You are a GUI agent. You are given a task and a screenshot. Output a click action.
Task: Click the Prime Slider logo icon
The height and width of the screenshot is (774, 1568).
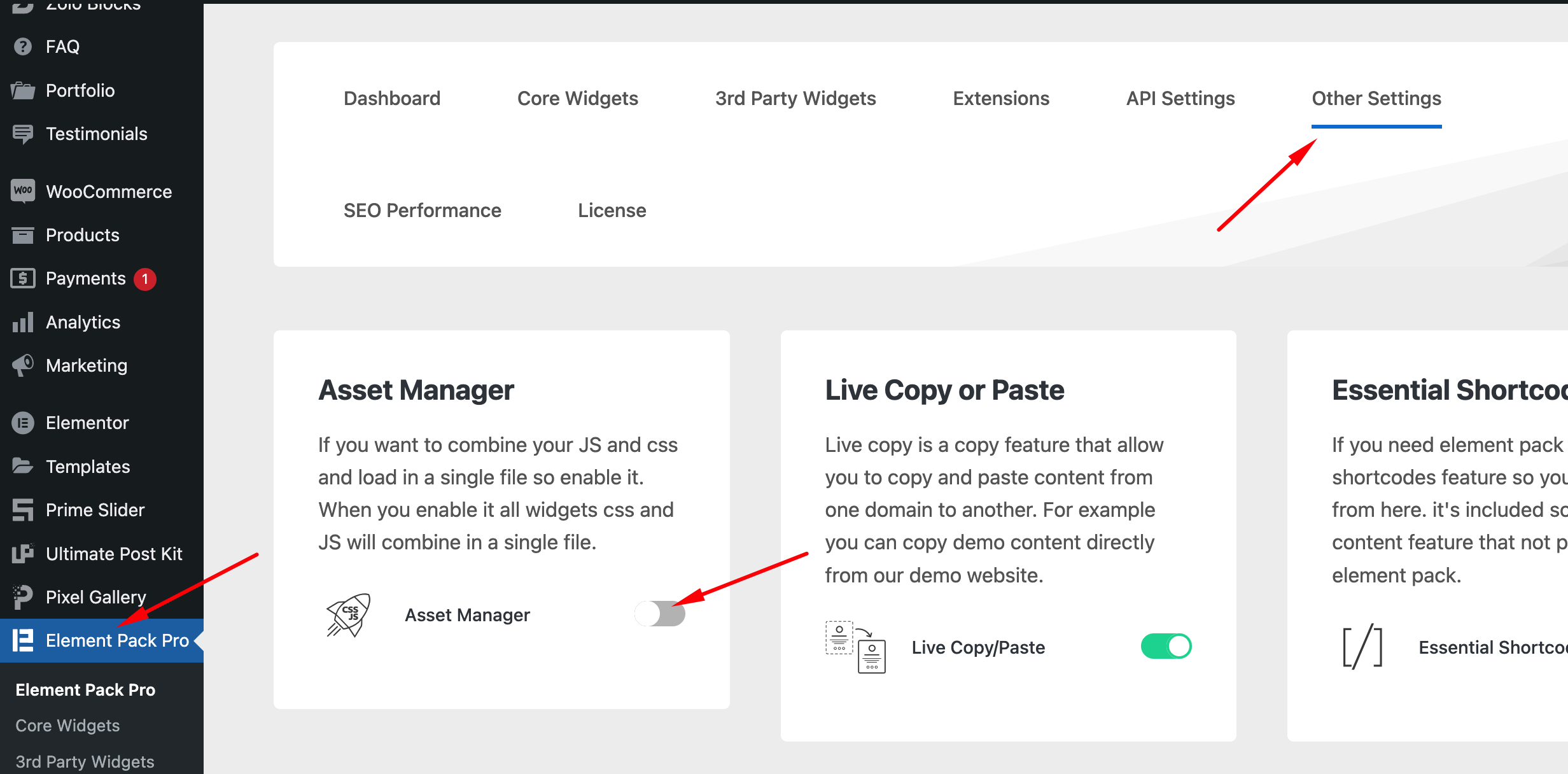[23, 510]
